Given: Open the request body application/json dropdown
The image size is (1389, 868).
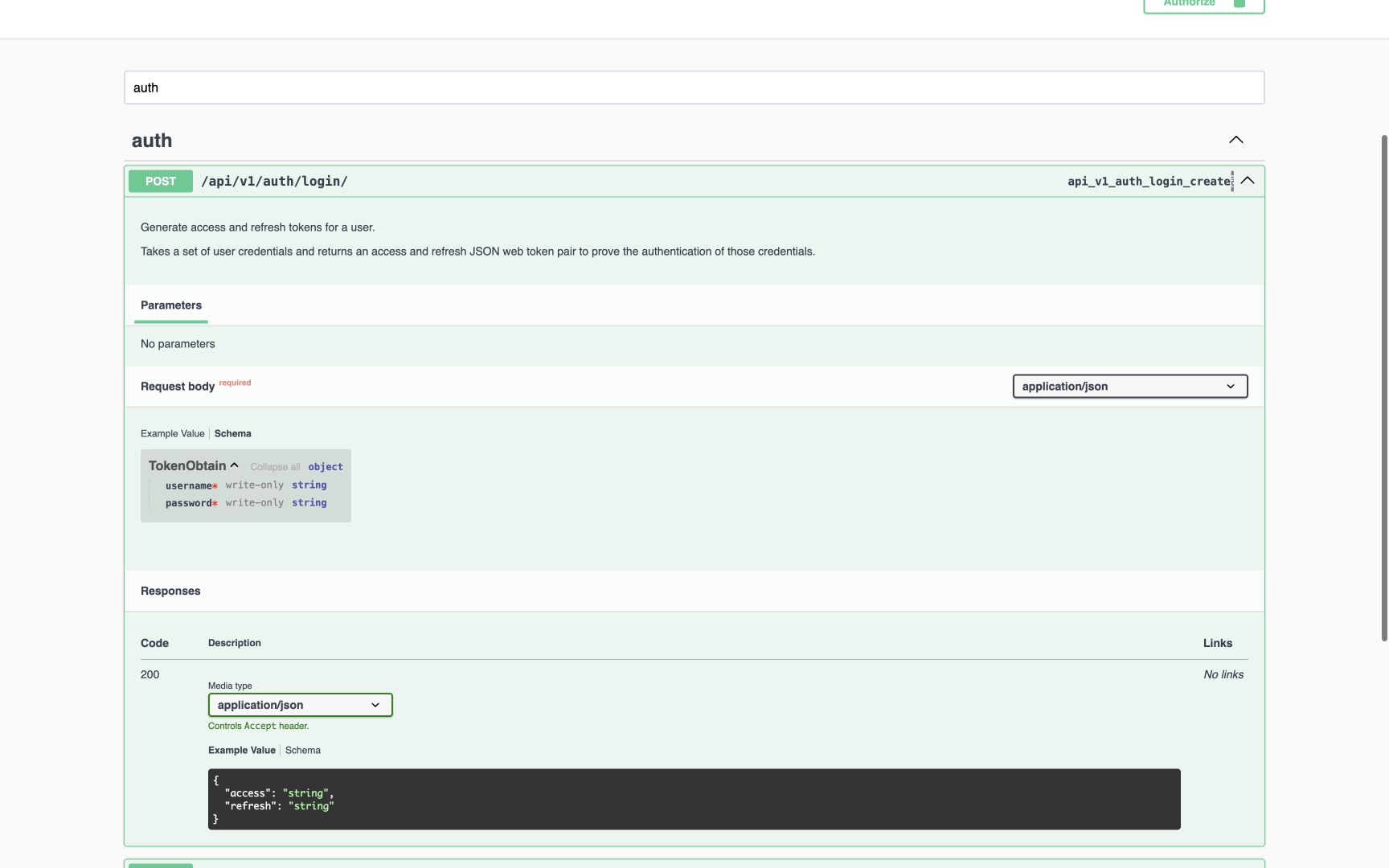Looking at the screenshot, I should pos(1130,387).
